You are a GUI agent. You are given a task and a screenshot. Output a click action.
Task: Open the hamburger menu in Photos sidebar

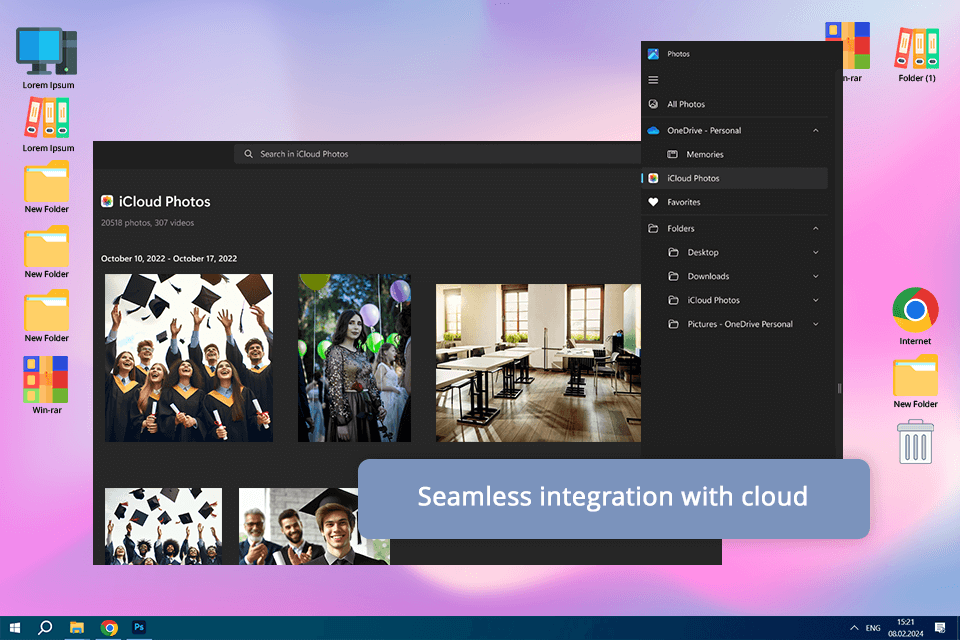(x=653, y=80)
